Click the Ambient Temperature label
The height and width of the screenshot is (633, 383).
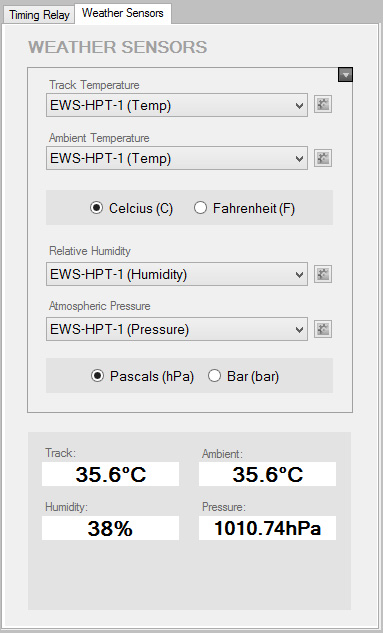[x=99, y=138]
